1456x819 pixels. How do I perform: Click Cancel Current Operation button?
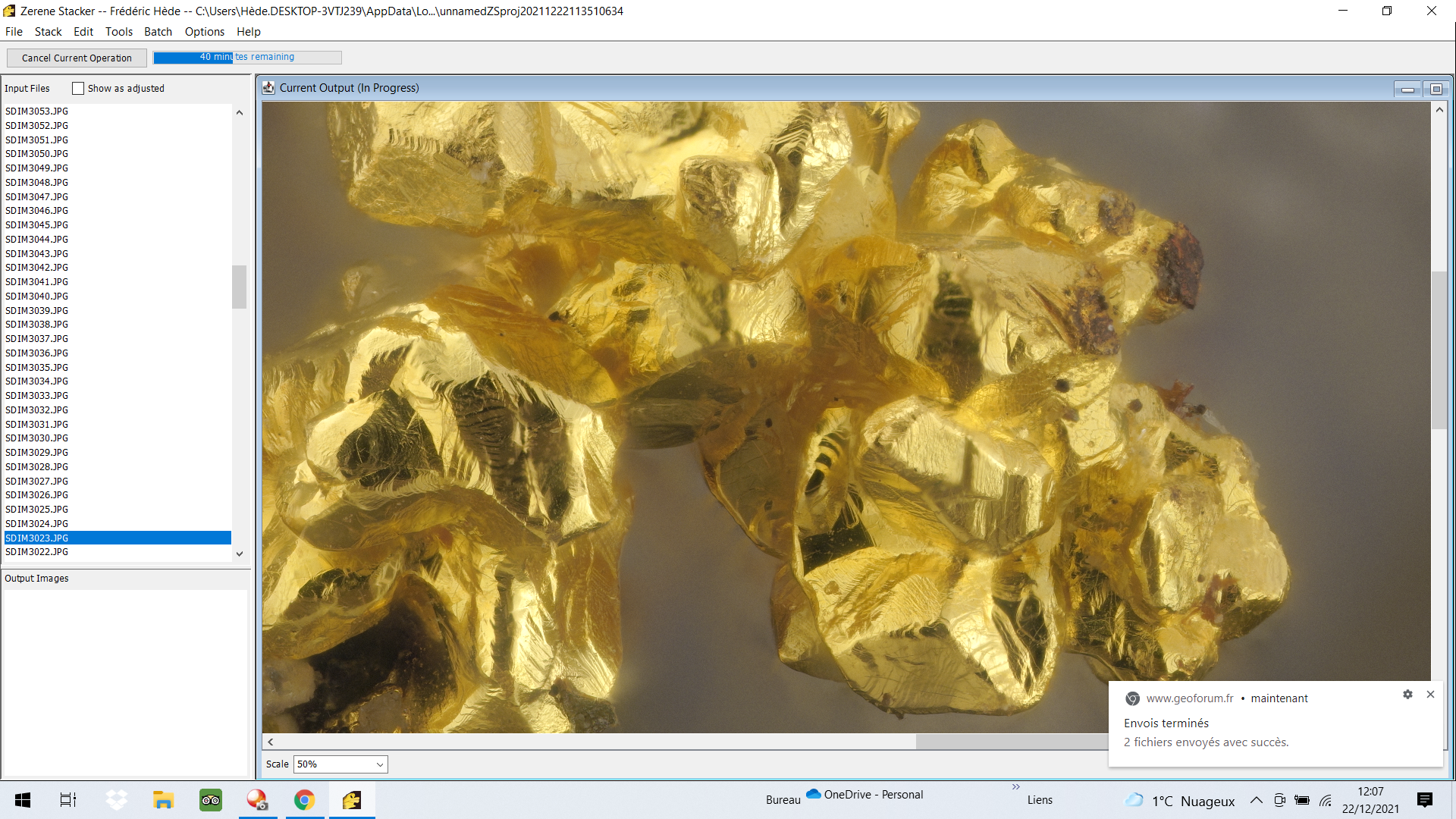[x=77, y=58]
